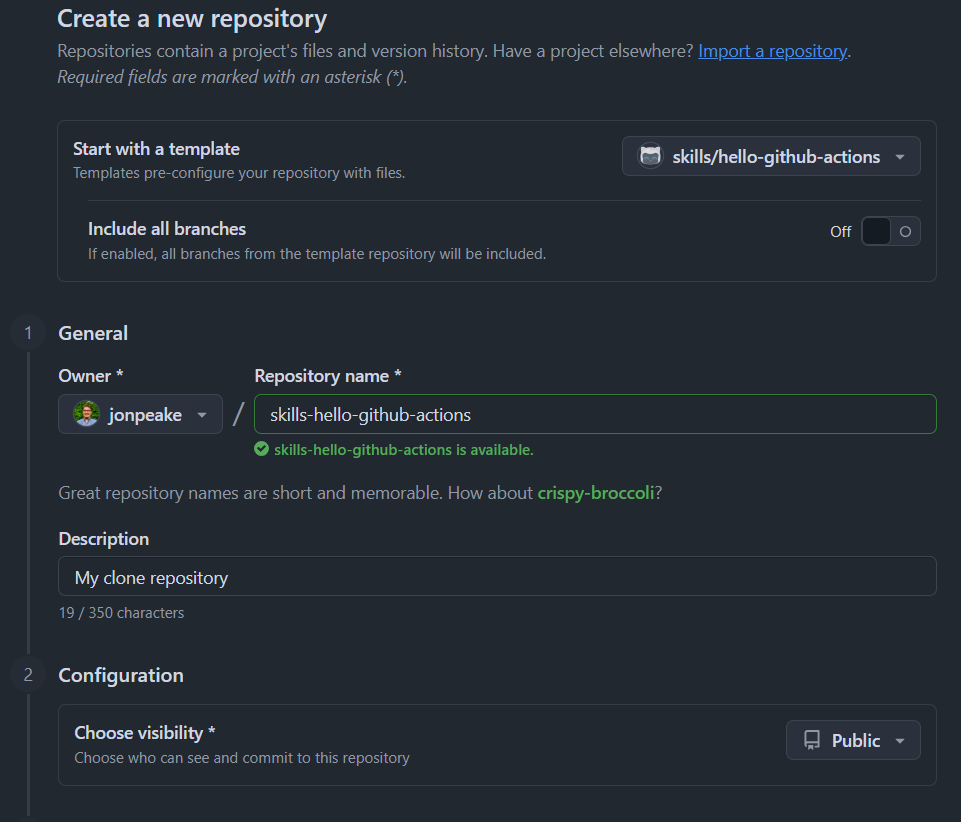Image resolution: width=961 pixels, height=822 pixels.
Task: Click into the Description field
Action: coord(497,577)
